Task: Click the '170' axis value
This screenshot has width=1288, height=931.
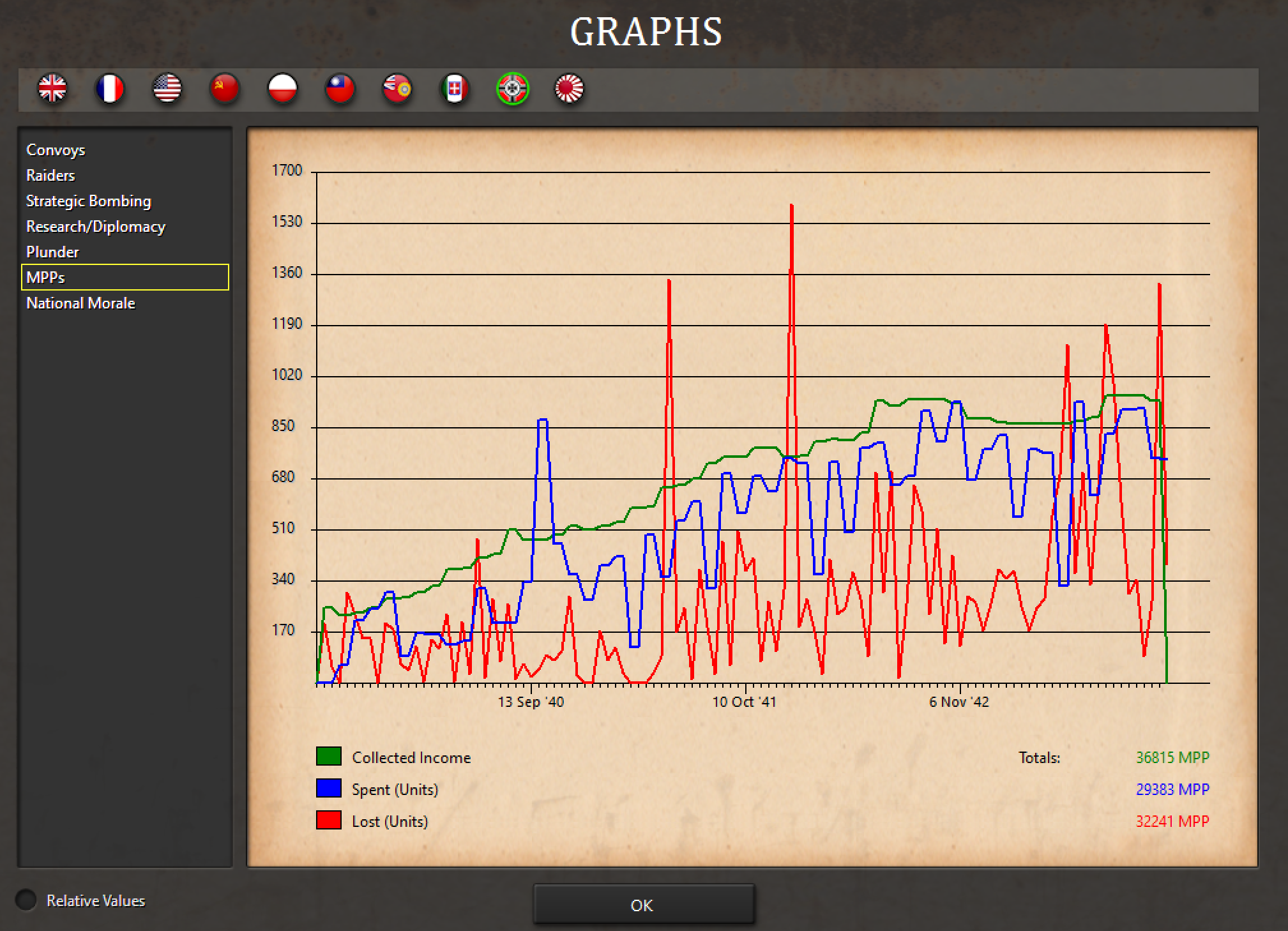Action: coord(283,630)
